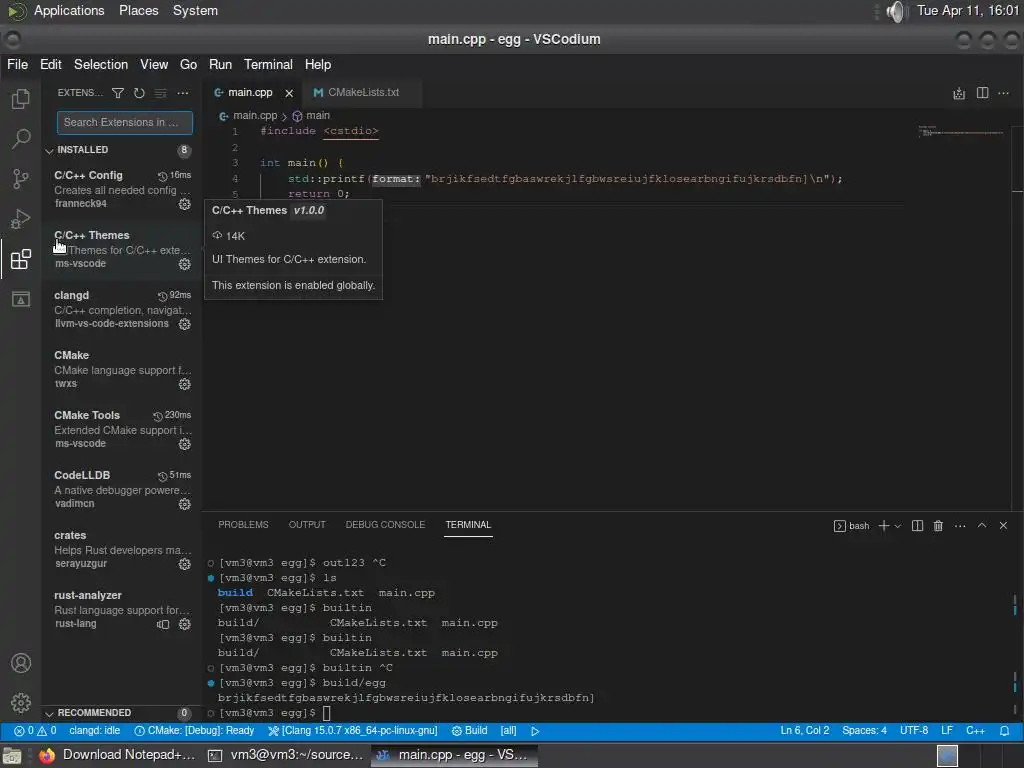Click errors and warnings count in status bar
Screen dimensions: 1024x768
35,731
